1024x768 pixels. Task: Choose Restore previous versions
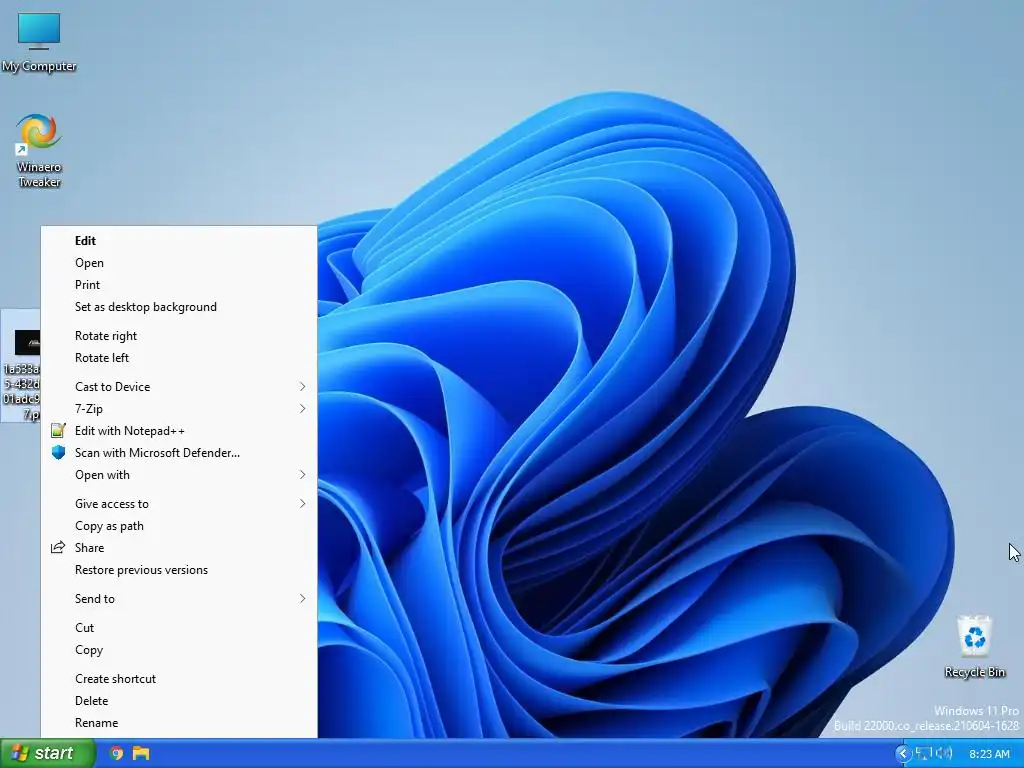point(179,570)
